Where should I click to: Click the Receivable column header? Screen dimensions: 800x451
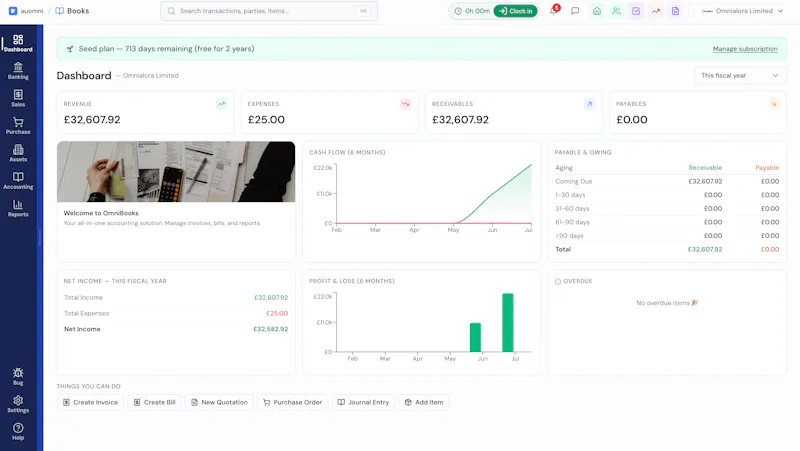tap(705, 167)
